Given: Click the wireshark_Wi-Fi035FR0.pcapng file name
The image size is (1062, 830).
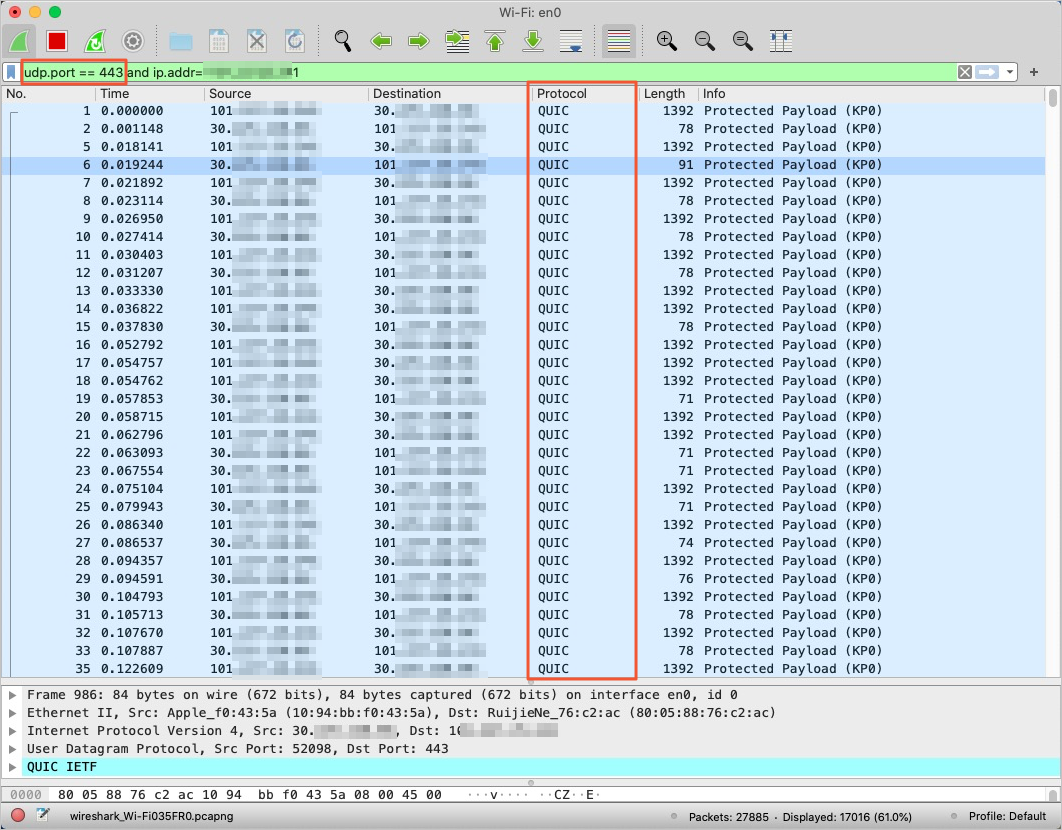Looking at the screenshot, I should point(151,816).
